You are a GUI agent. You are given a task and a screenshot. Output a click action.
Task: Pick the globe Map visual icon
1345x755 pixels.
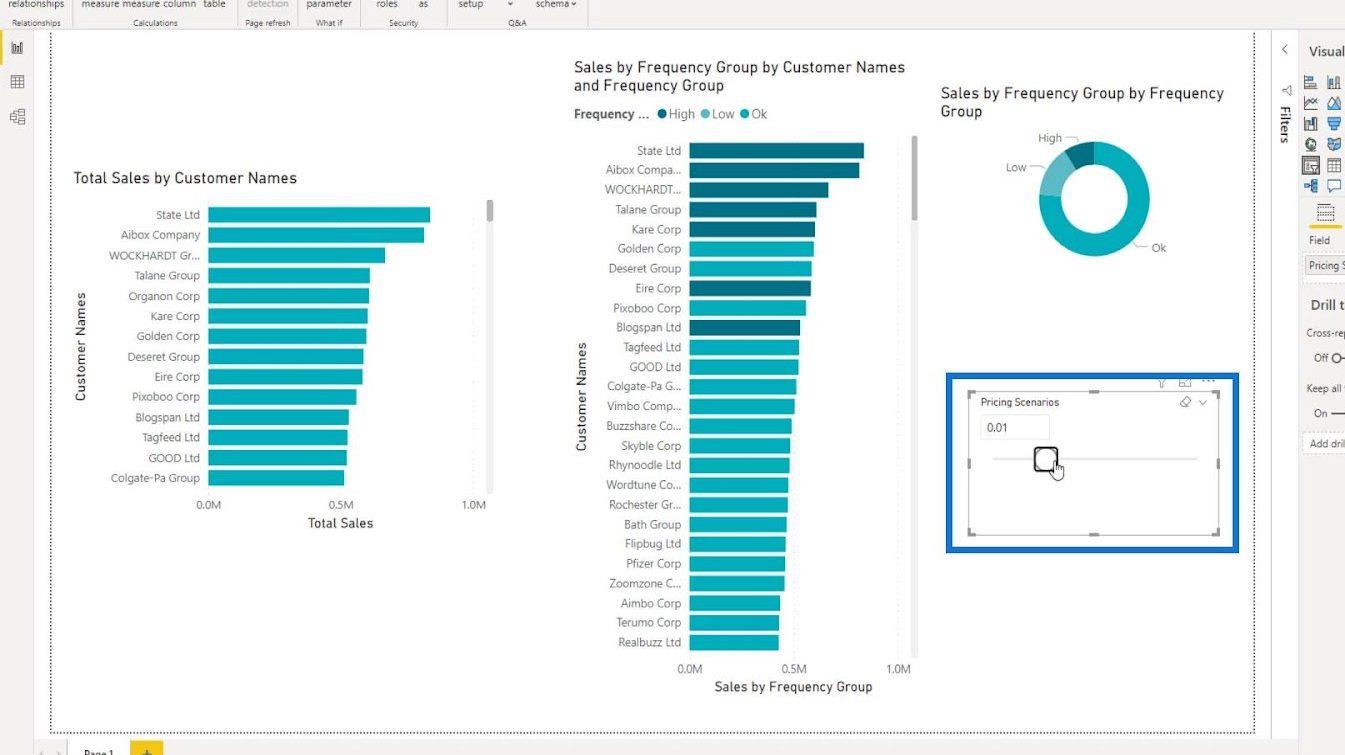point(1311,144)
